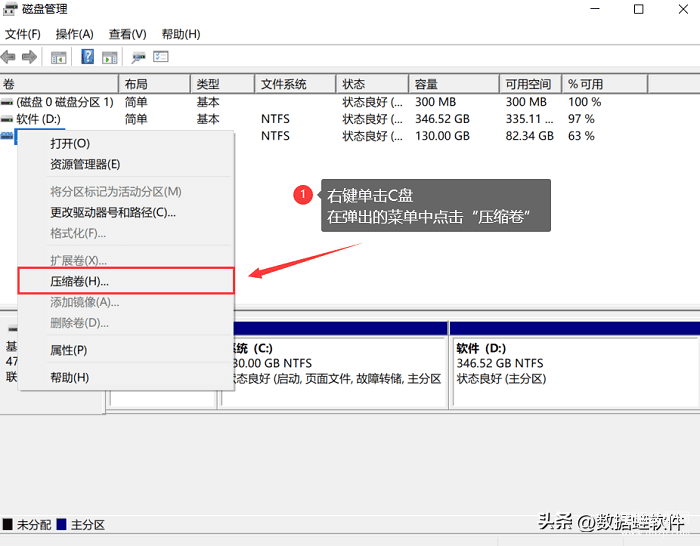The height and width of the screenshot is (546, 700).
Task: Maximize the 磁盘管理 window
Action: click(x=639, y=9)
